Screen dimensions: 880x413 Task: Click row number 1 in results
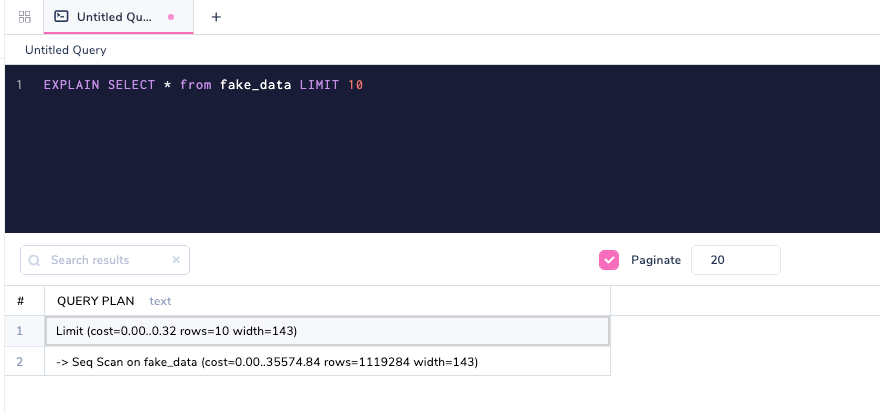(x=21, y=331)
